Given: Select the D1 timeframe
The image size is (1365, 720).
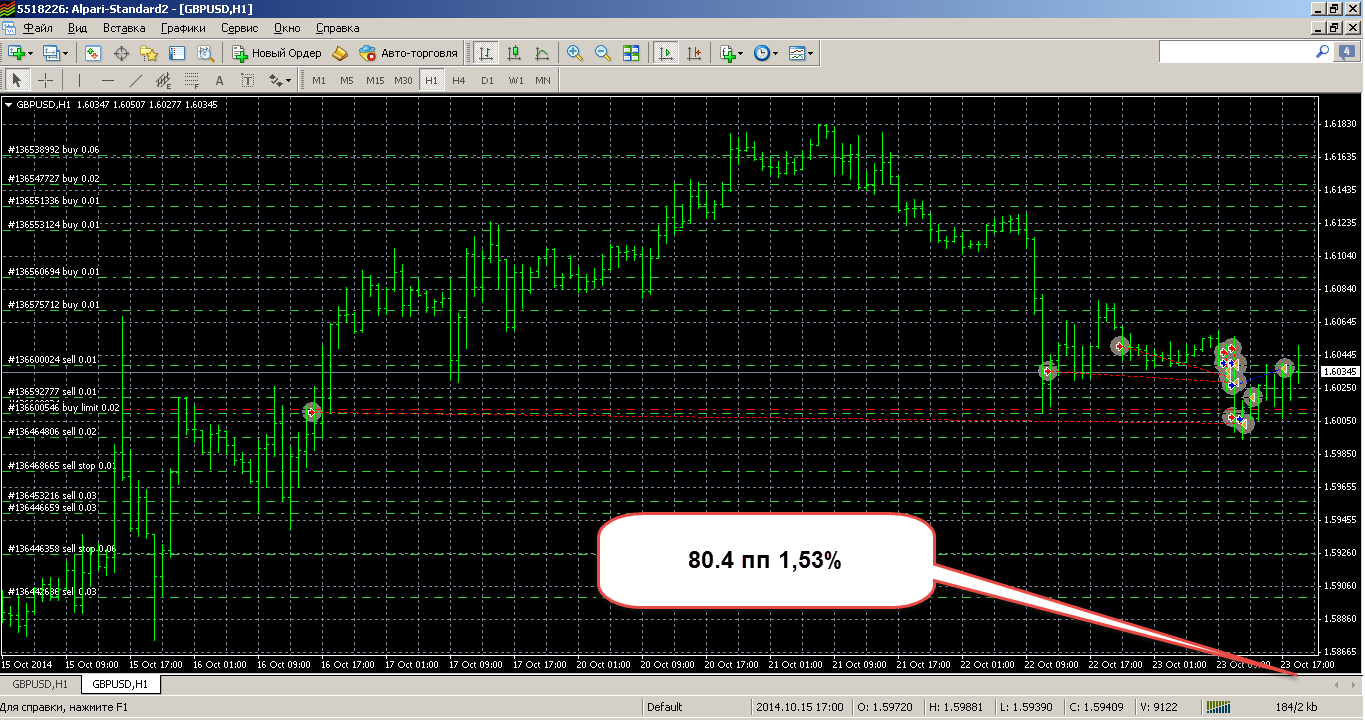Looking at the screenshot, I should 487,80.
